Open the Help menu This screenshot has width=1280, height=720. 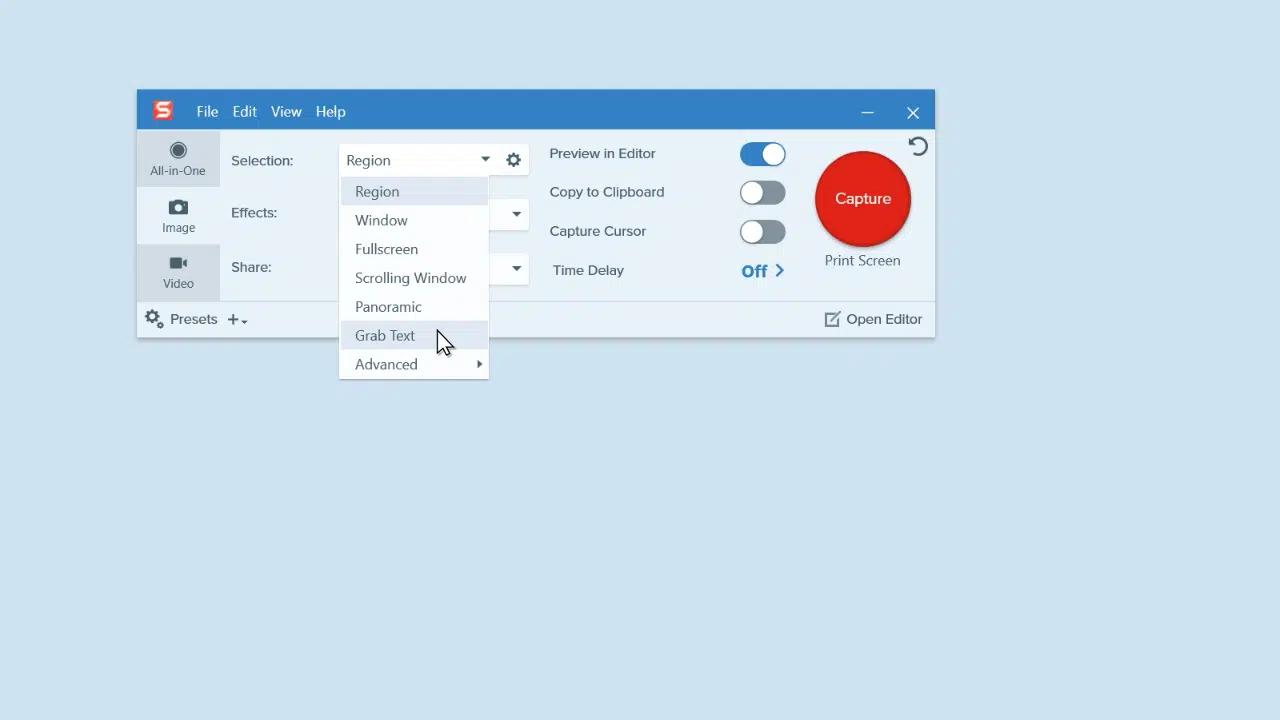[331, 112]
